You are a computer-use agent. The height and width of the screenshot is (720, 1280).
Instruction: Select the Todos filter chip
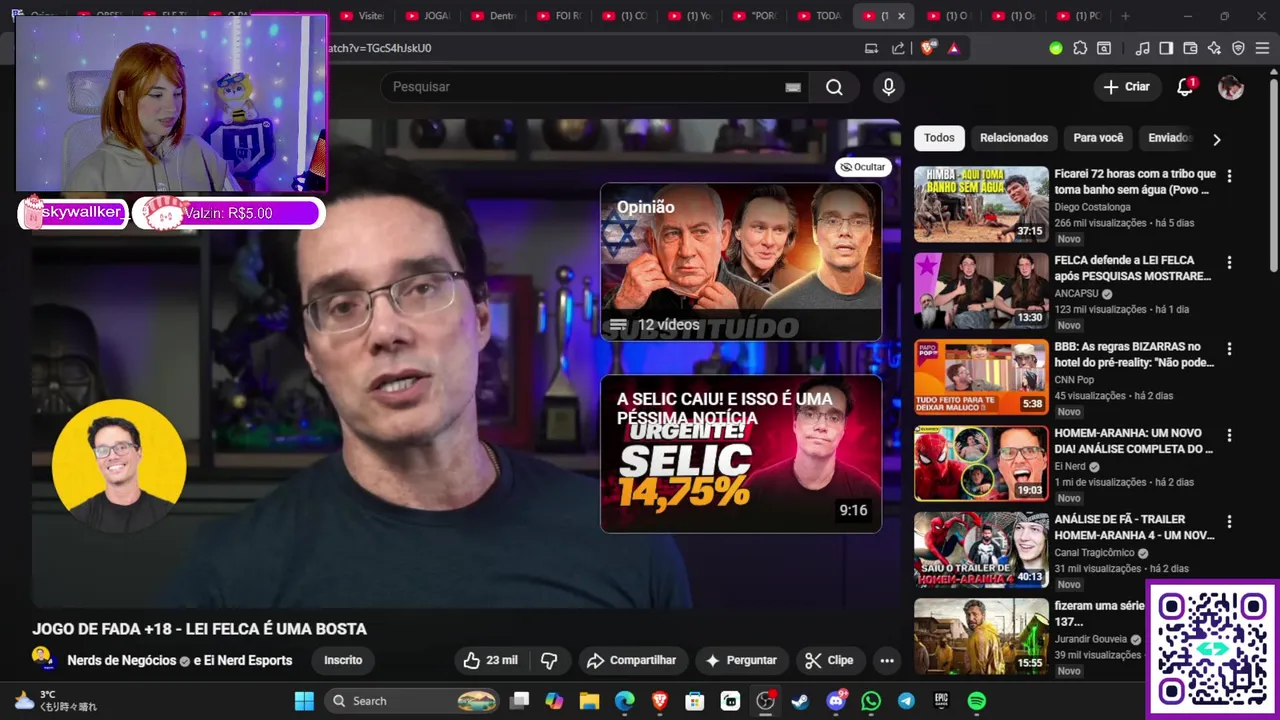[939, 138]
